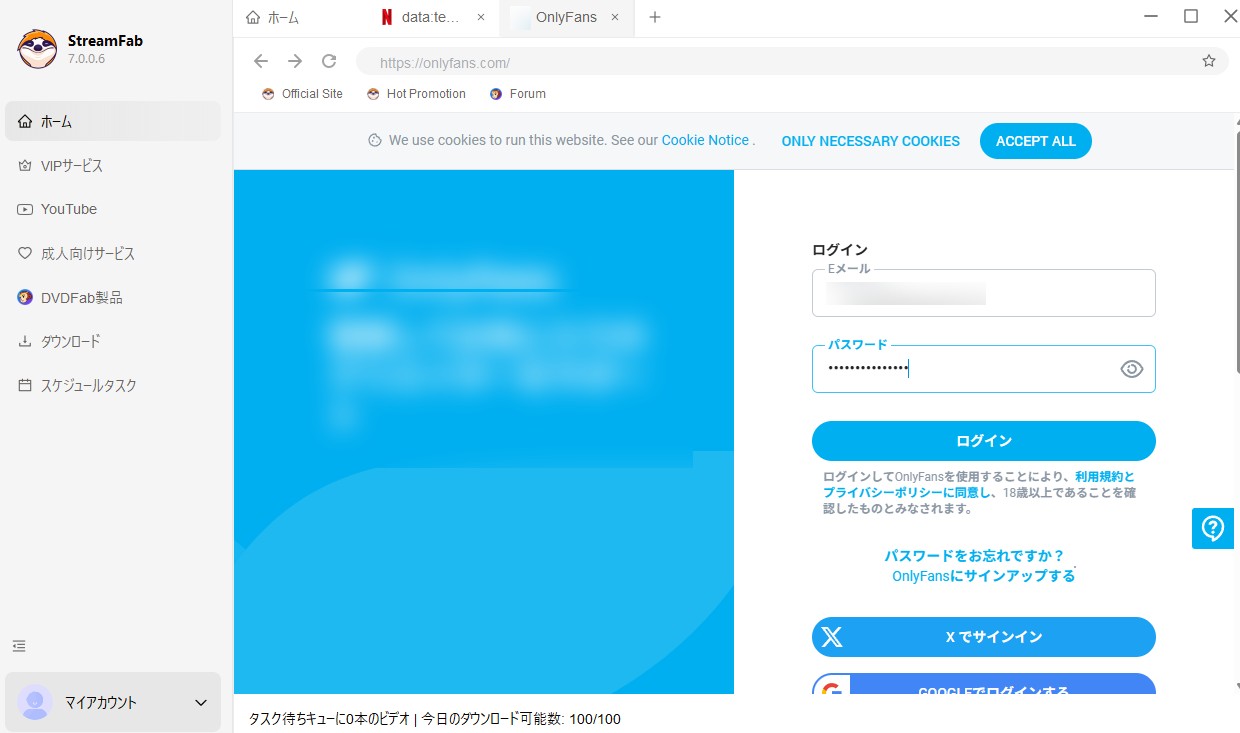1240x733 pixels.
Task: Toggle the bookmark star in the address bar
Action: [x=1208, y=61]
